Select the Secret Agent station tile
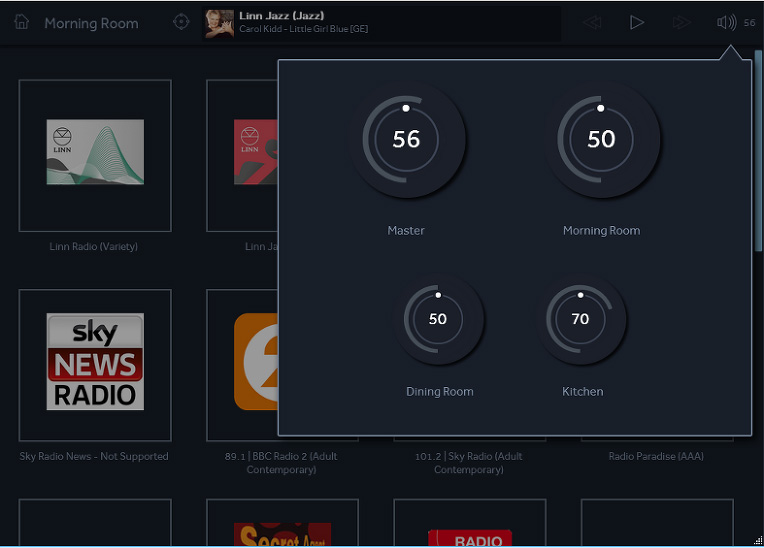The height and width of the screenshot is (548, 764). pyautogui.click(x=282, y=522)
